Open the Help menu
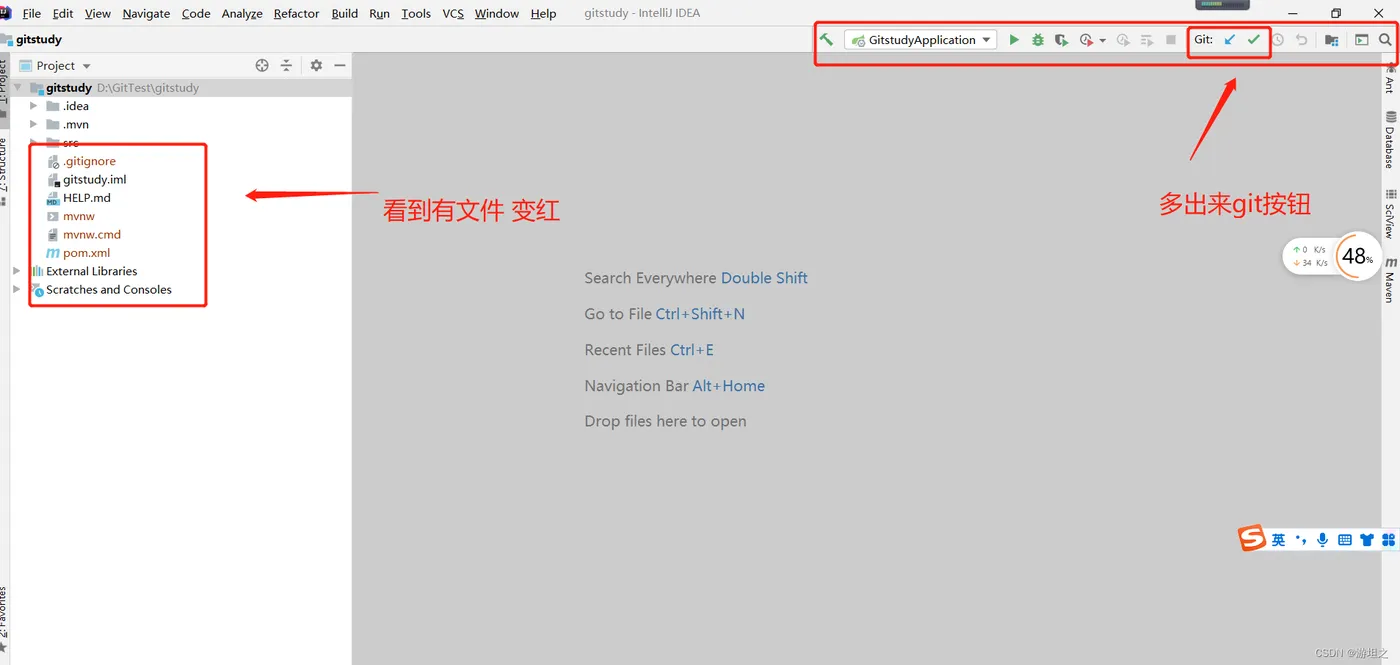Screen dimensions: 1400x665 point(543,13)
